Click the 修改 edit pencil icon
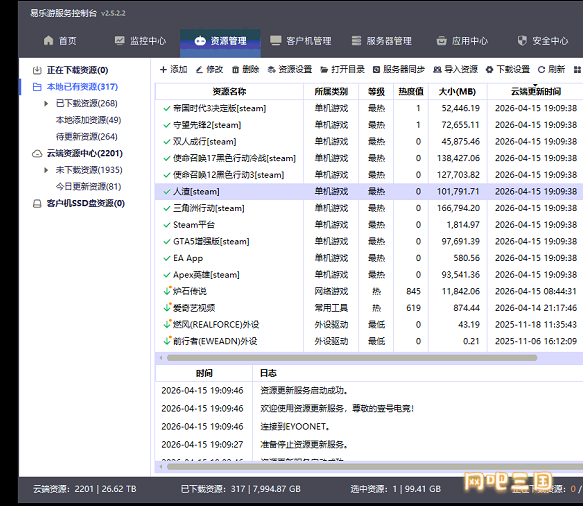The width and height of the screenshot is (583, 506). (x=199, y=70)
